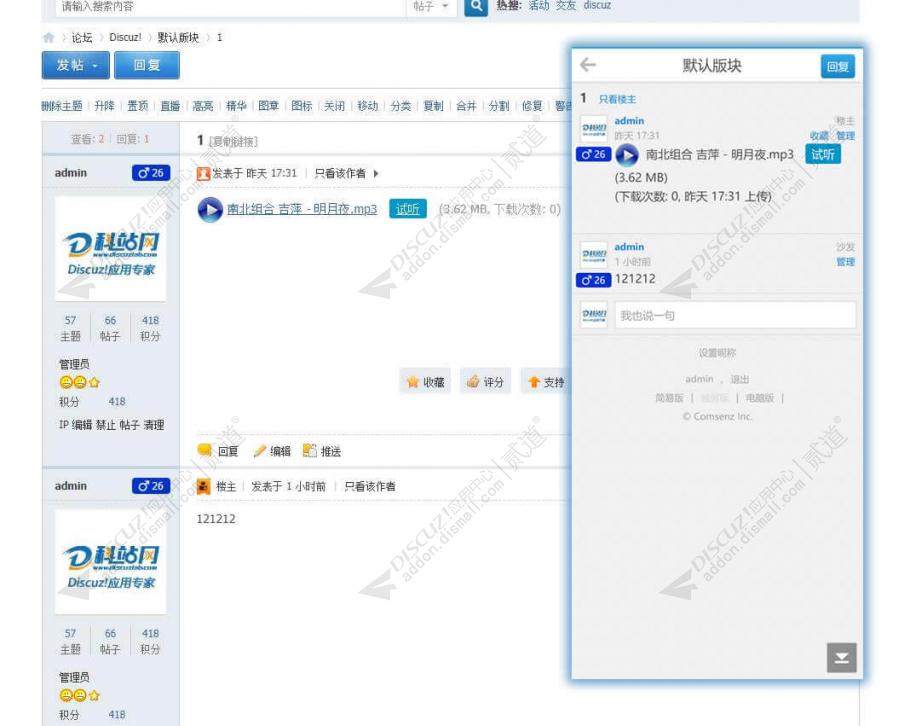Click 禁止 in the first admin's tools row
Image resolution: width=910 pixels, height=726 pixels.
106,425
